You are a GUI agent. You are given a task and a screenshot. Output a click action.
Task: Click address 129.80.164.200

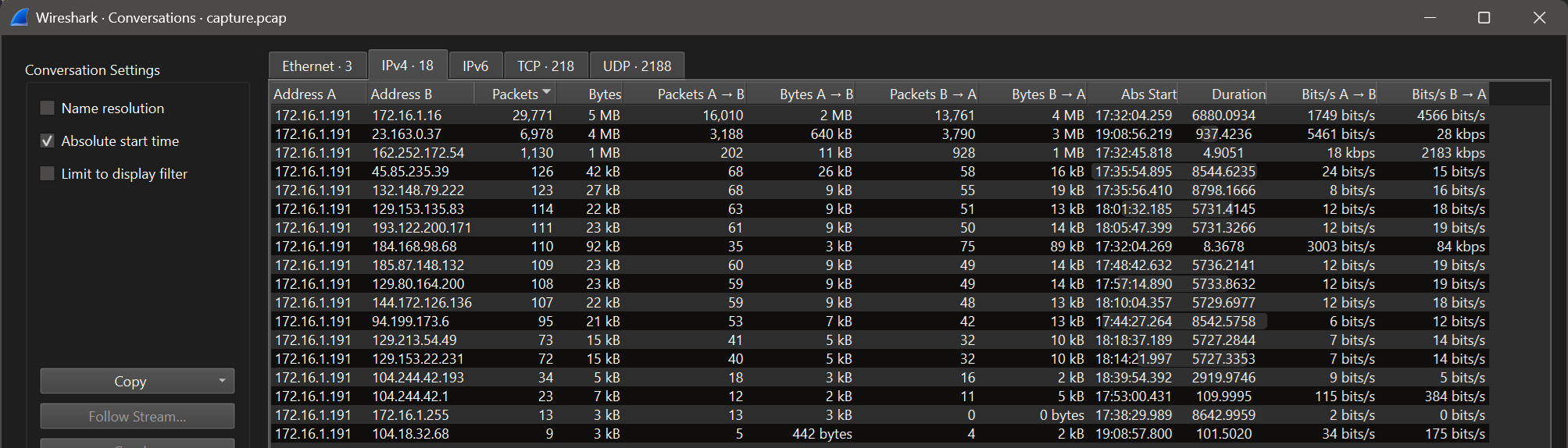(418, 283)
